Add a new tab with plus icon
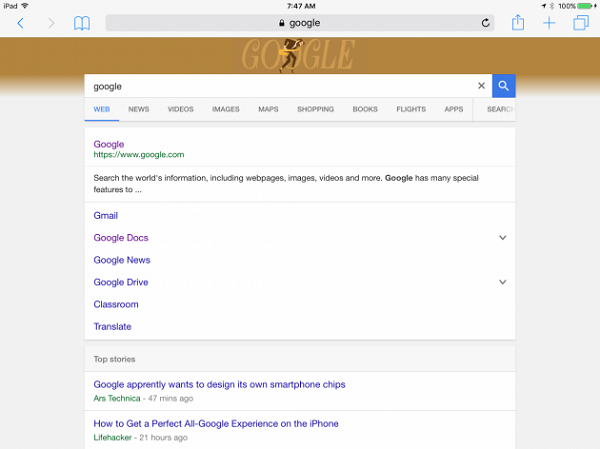Viewport: 600px width, 449px height. (549, 23)
